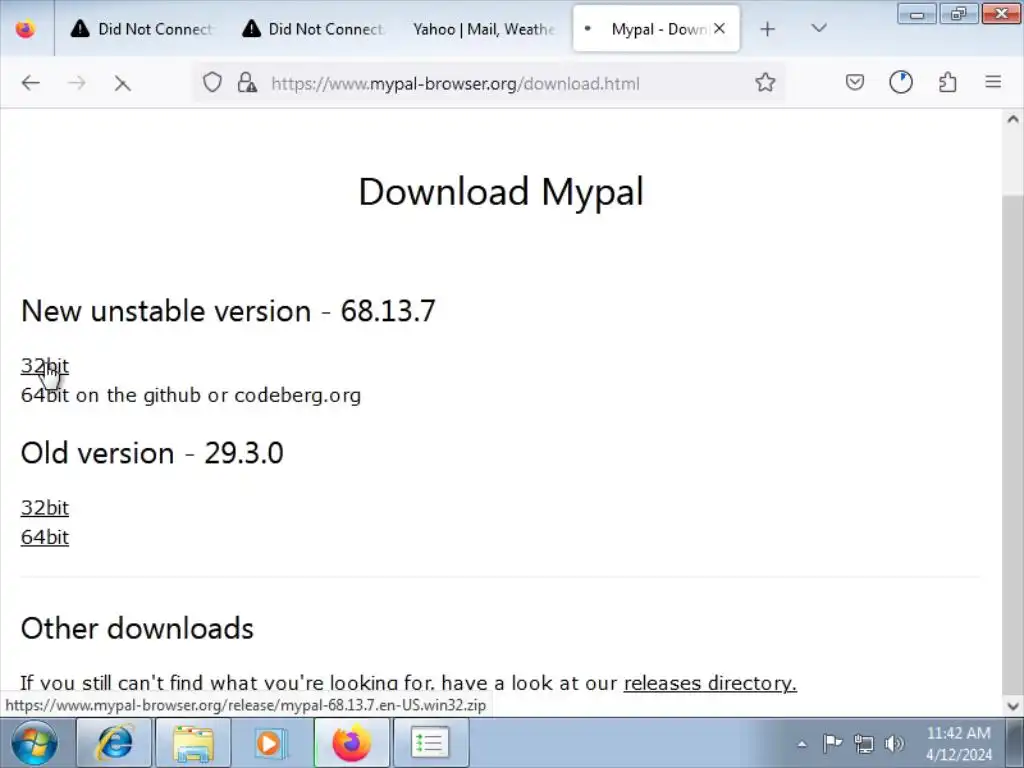Open the releases directory link
1024x768 pixels.
(x=710, y=682)
